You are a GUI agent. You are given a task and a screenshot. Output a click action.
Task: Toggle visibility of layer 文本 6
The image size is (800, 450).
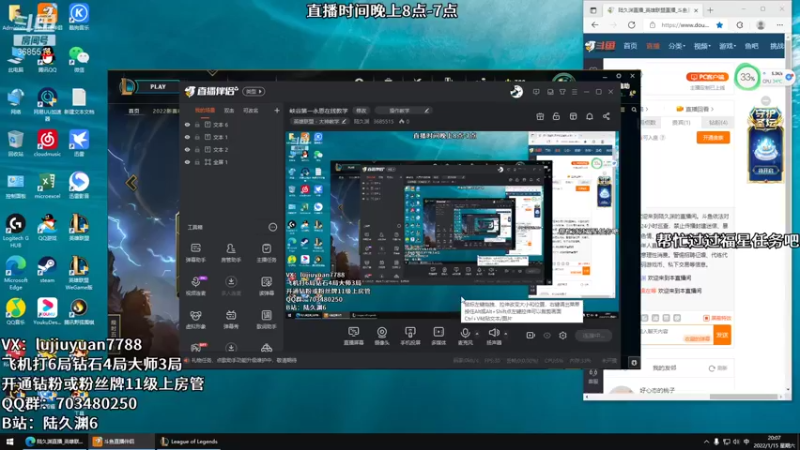187,124
